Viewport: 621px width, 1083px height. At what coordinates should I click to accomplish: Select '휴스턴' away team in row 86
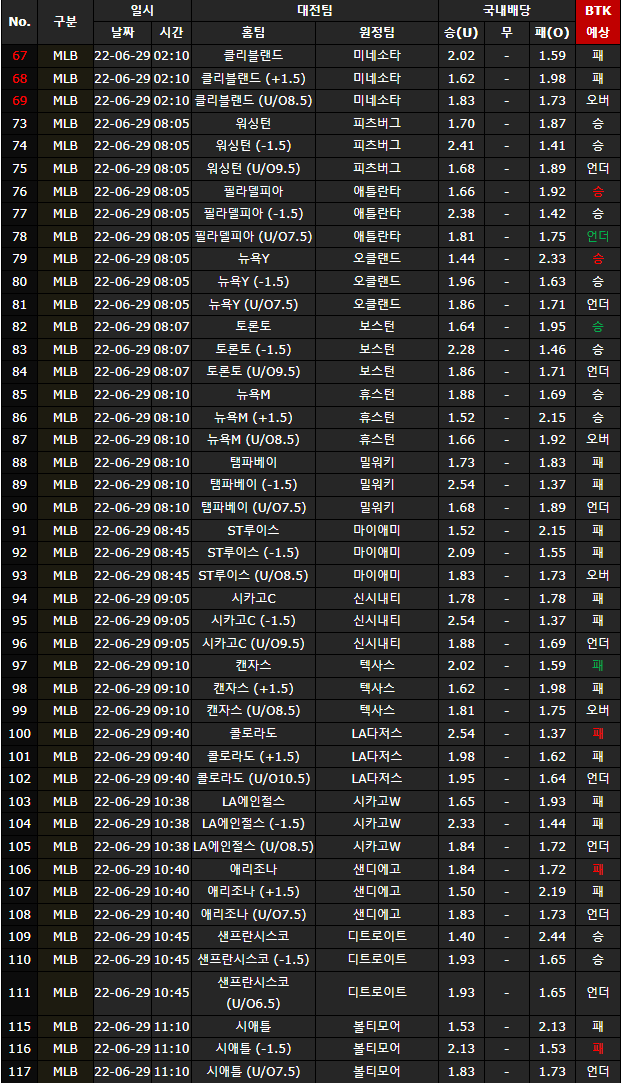pyautogui.click(x=377, y=417)
